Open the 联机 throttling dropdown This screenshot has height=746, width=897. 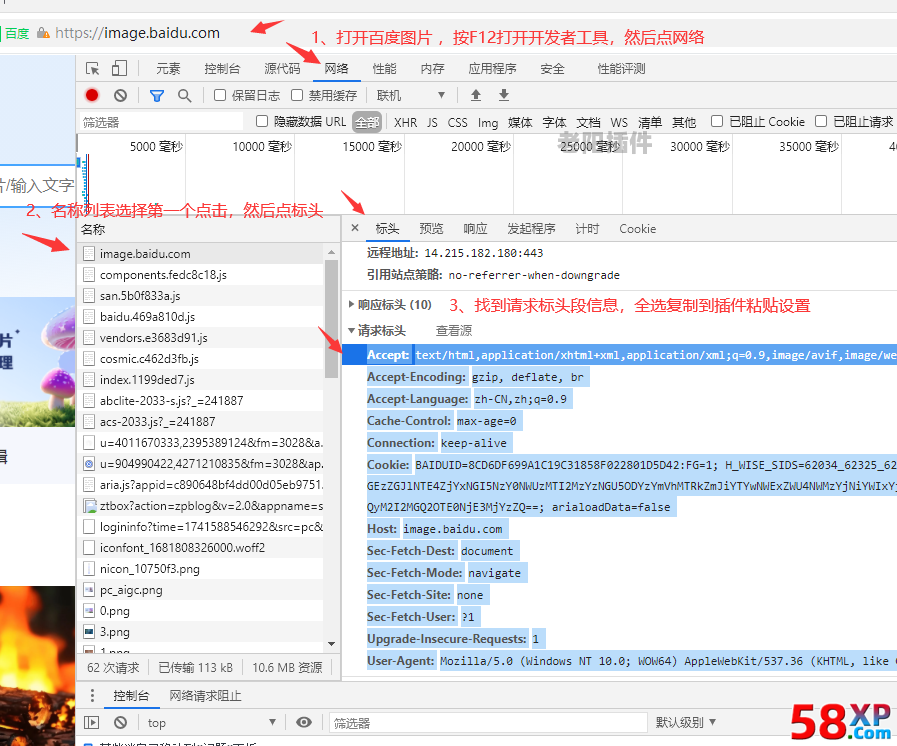tap(410, 96)
